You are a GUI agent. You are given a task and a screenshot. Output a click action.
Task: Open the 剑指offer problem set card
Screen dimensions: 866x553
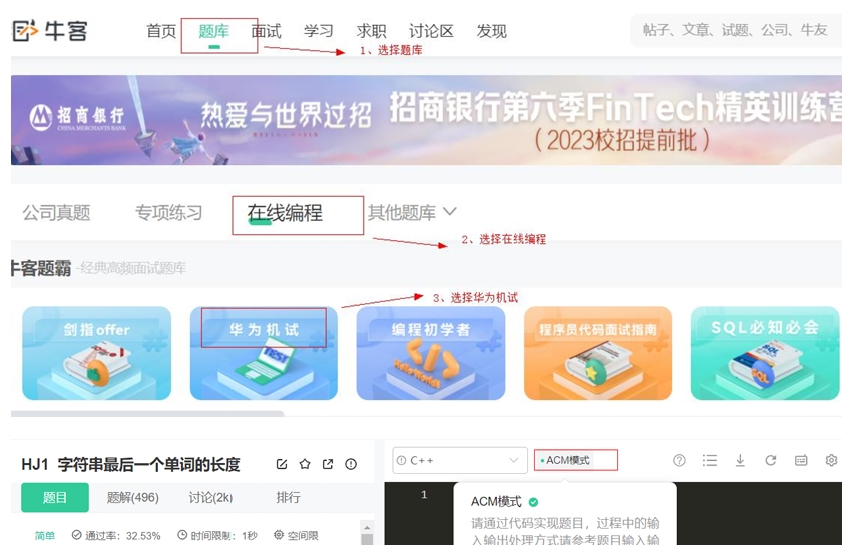[x=97, y=353]
